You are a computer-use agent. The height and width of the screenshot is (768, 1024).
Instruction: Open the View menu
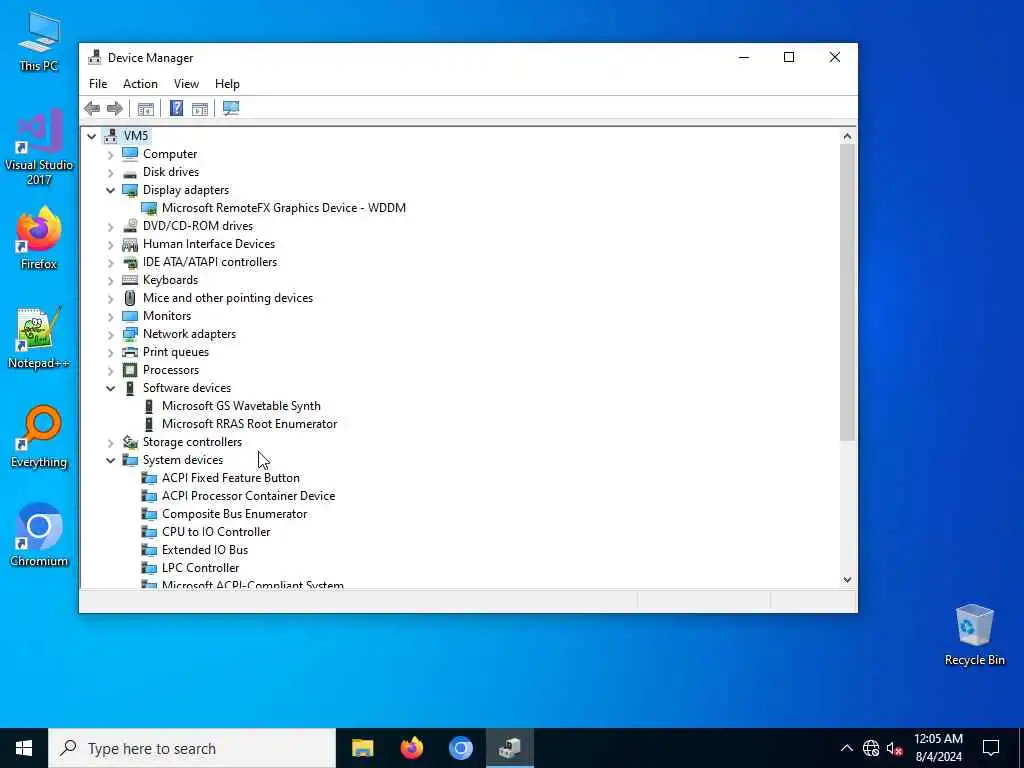click(x=186, y=84)
